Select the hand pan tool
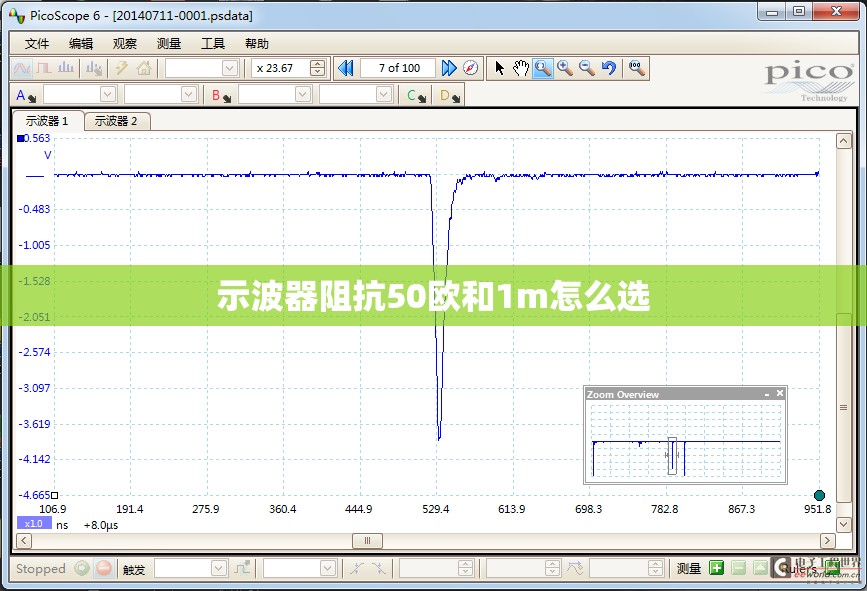The image size is (867, 591). (521, 68)
